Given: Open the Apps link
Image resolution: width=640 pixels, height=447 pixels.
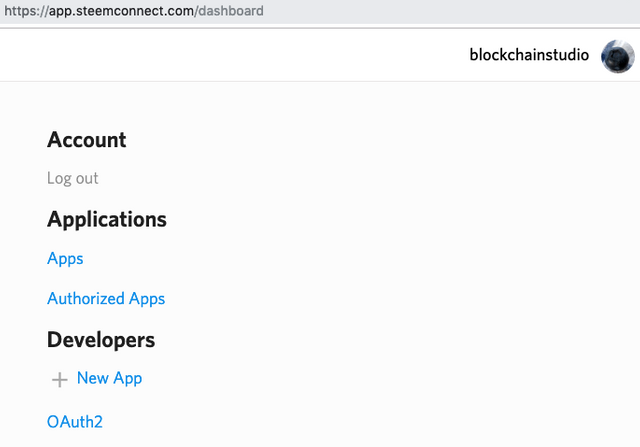Looking at the screenshot, I should pos(65,259).
